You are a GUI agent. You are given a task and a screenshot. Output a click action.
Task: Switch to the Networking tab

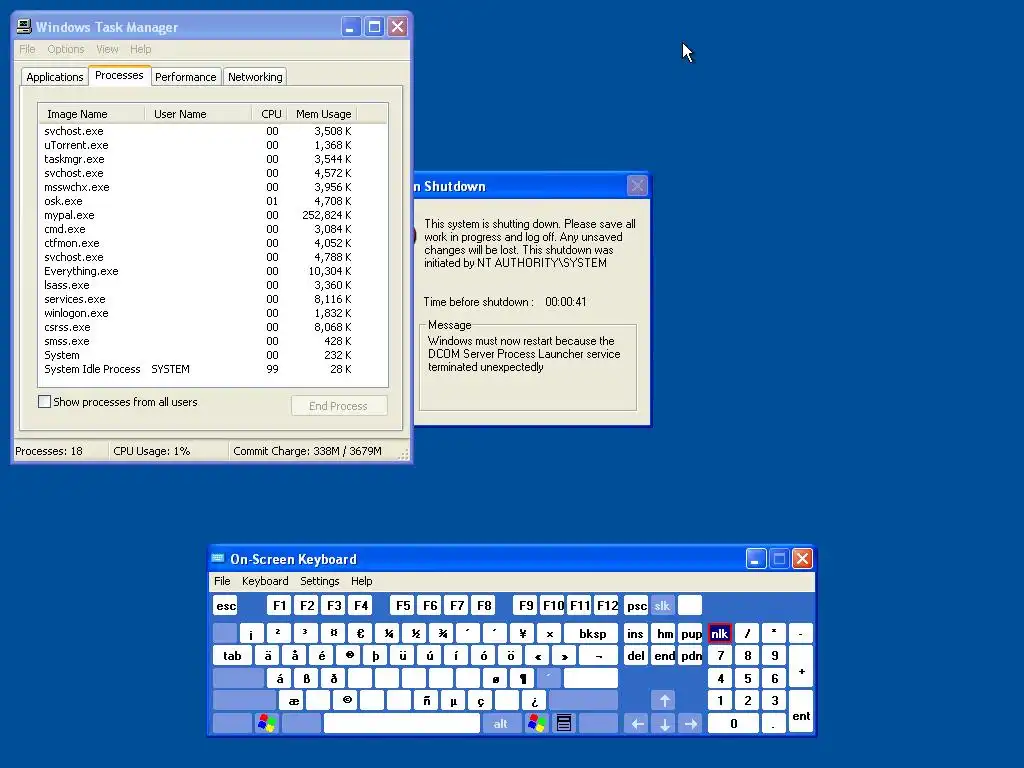coord(255,76)
